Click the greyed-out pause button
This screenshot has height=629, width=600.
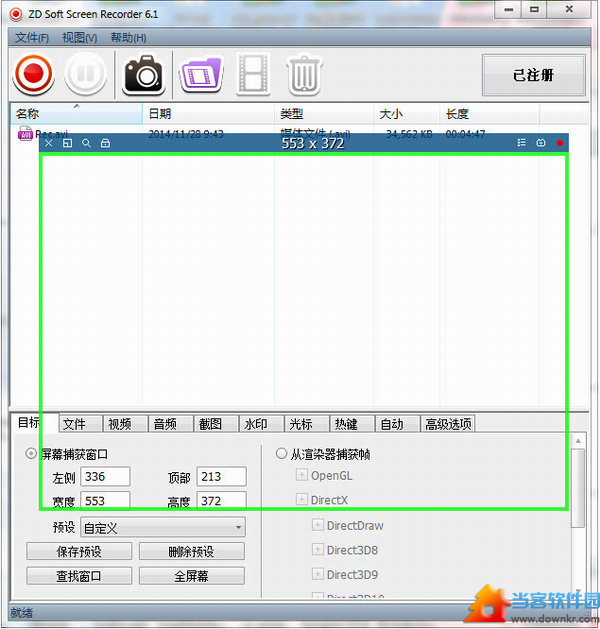tap(85, 74)
